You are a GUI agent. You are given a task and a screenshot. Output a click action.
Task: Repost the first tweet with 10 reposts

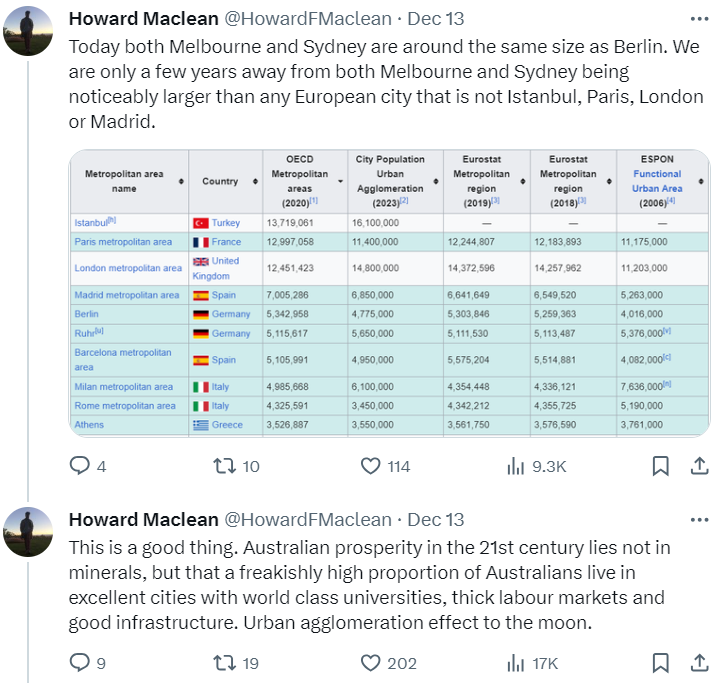(x=226, y=466)
